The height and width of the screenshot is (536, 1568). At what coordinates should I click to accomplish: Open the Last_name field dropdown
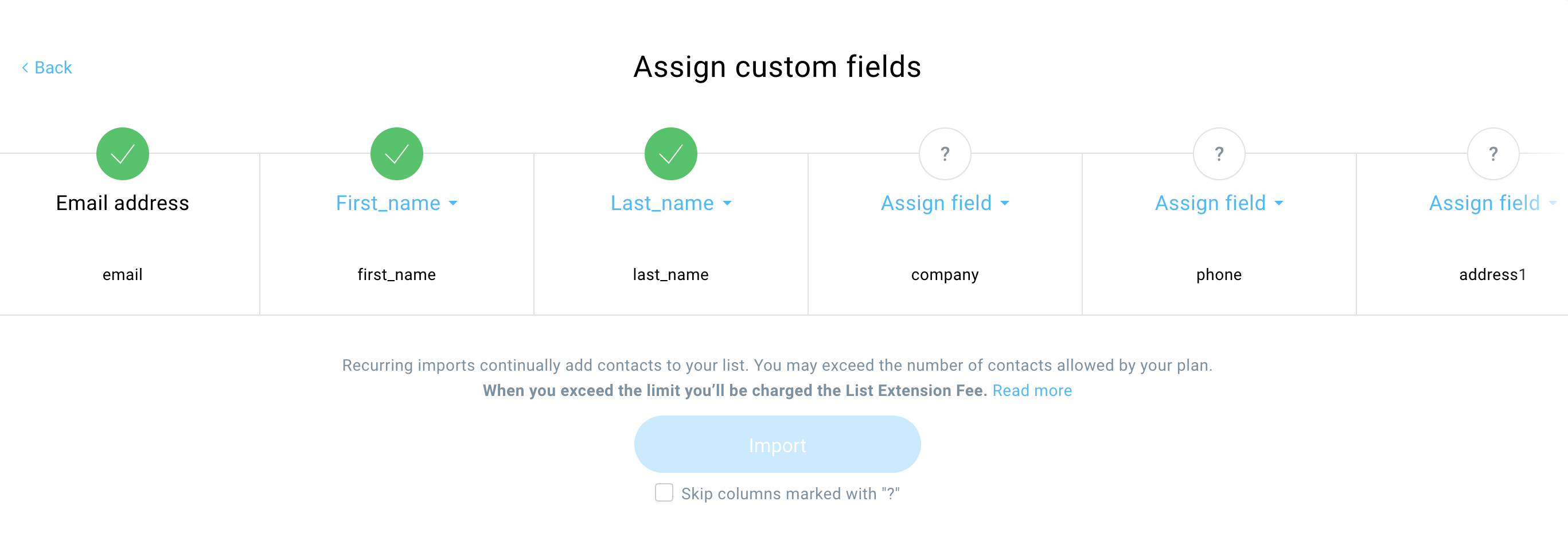(x=671, y=203)
